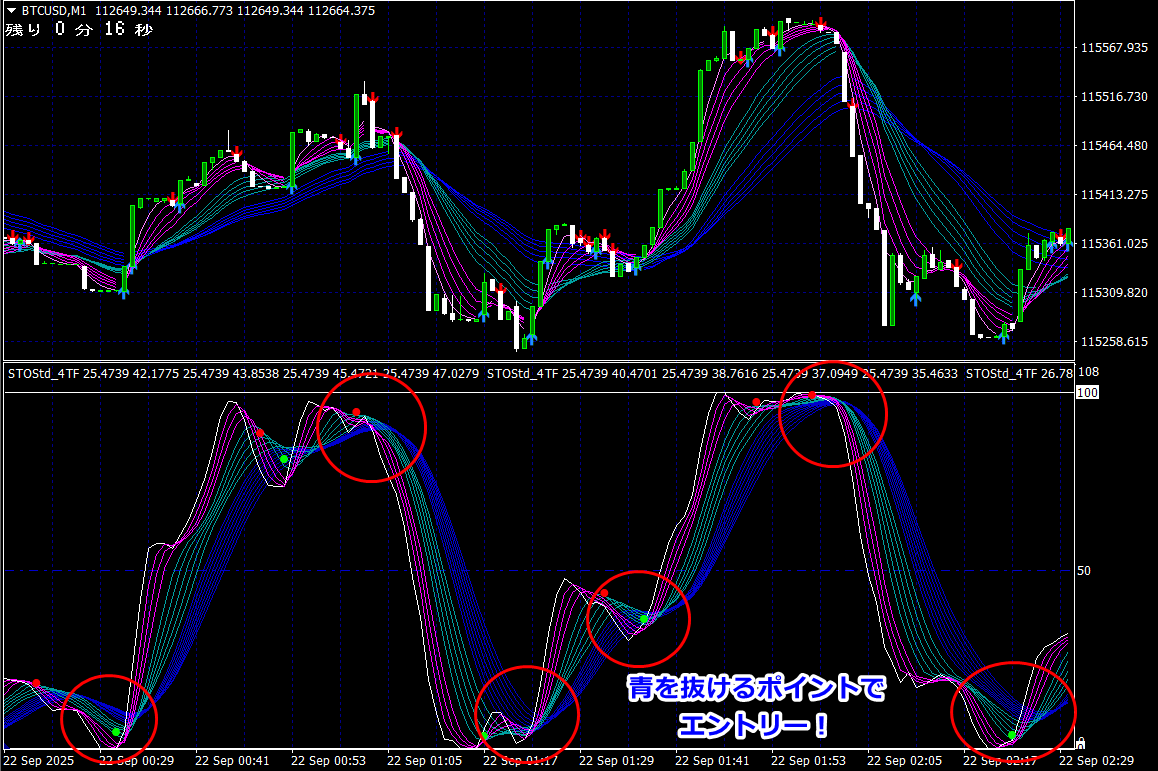Click price label 115413.275 on the scale
The image size is (1158, 771).
click(1114, 195)
